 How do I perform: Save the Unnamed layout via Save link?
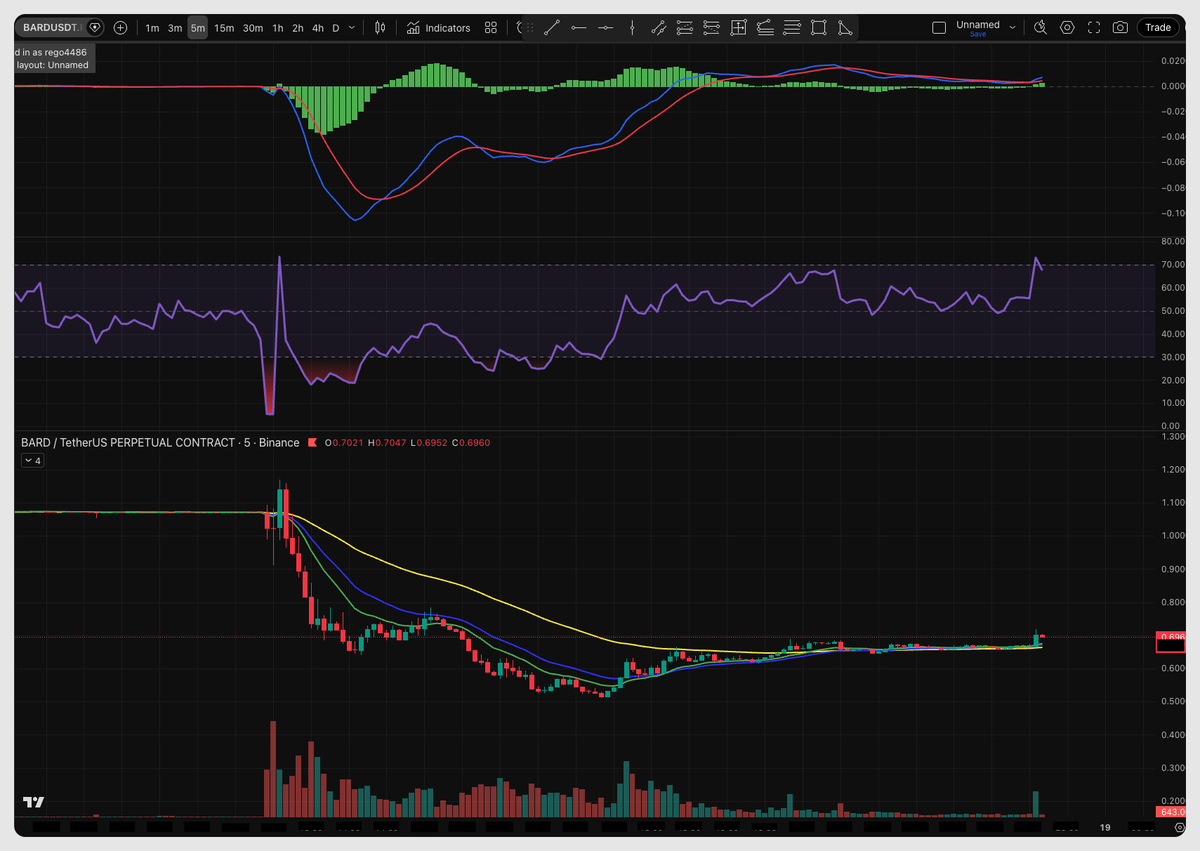click(x=978, y=34)
